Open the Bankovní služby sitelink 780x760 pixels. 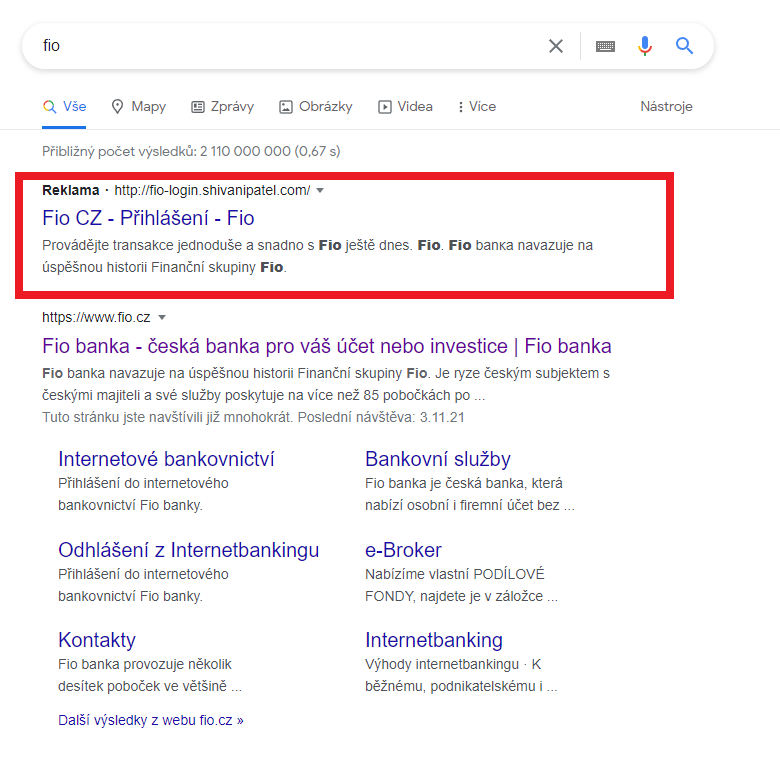438,459
